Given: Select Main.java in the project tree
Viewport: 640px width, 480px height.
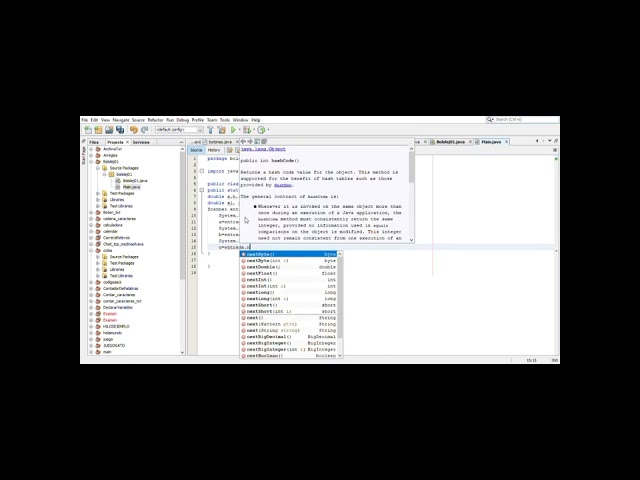Looking at the screenshot, I should point(131,187).
